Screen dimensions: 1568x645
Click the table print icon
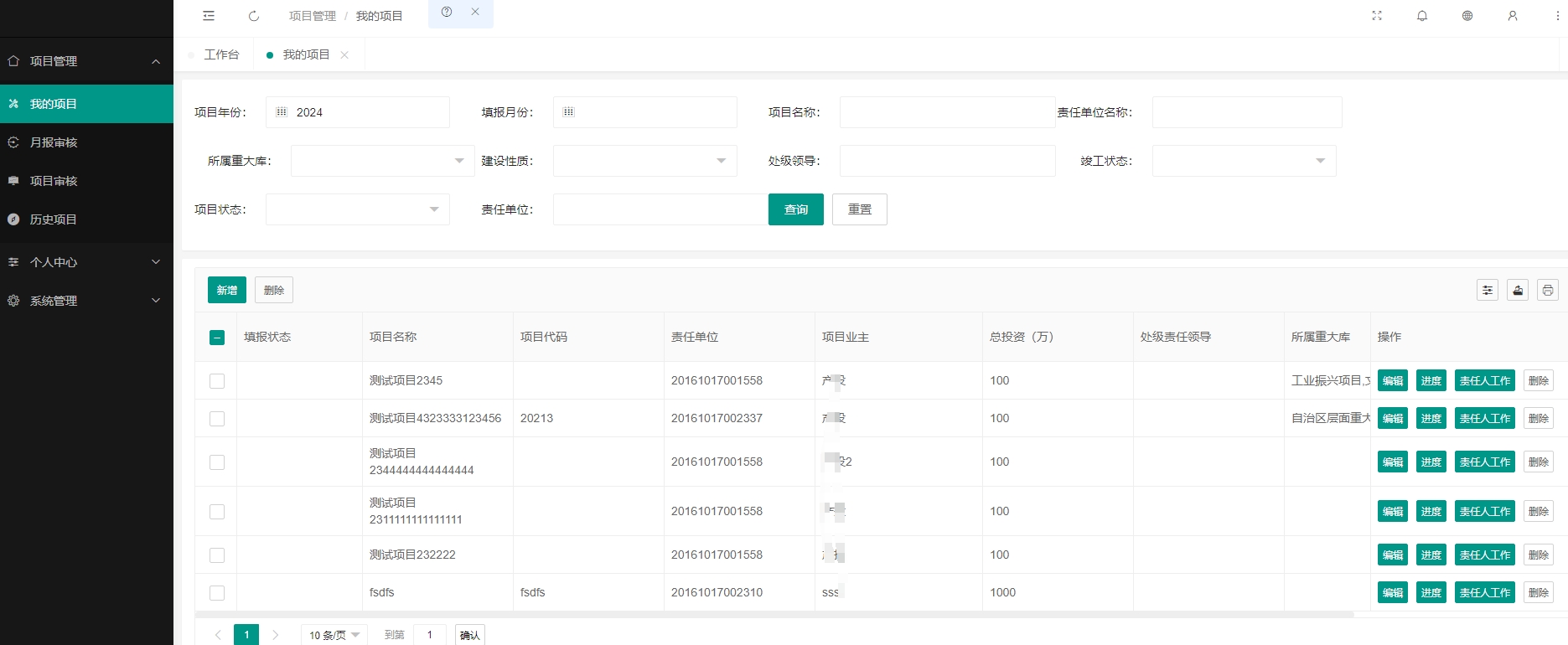pyautogui.click(x=1548, y=290)
